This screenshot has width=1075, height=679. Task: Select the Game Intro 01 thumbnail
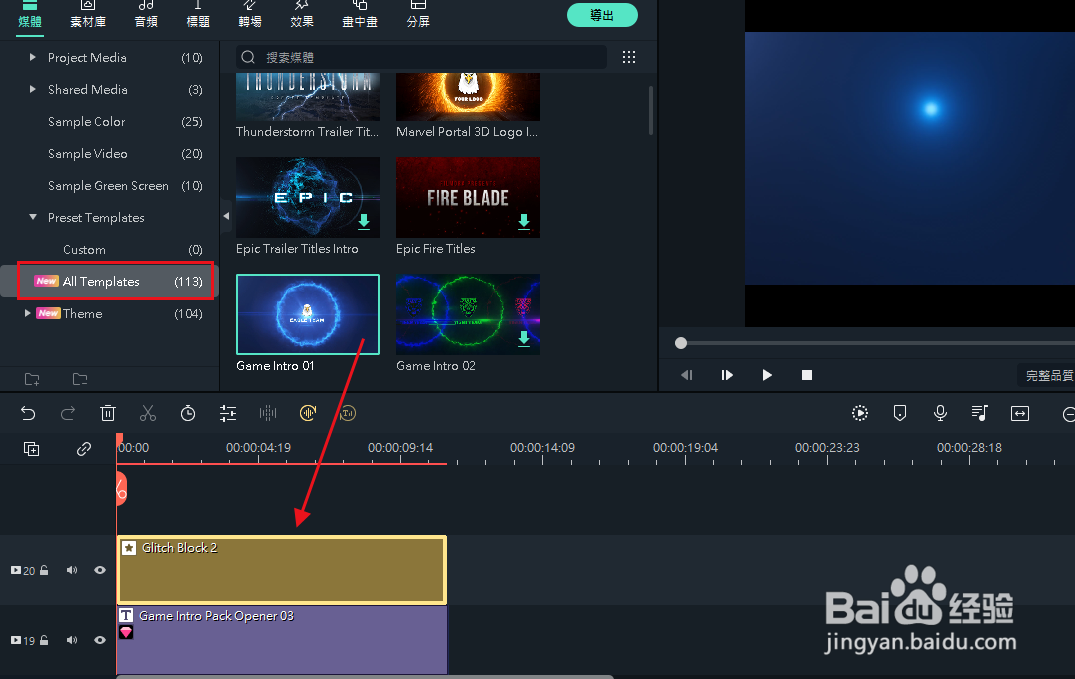[308, 314]
